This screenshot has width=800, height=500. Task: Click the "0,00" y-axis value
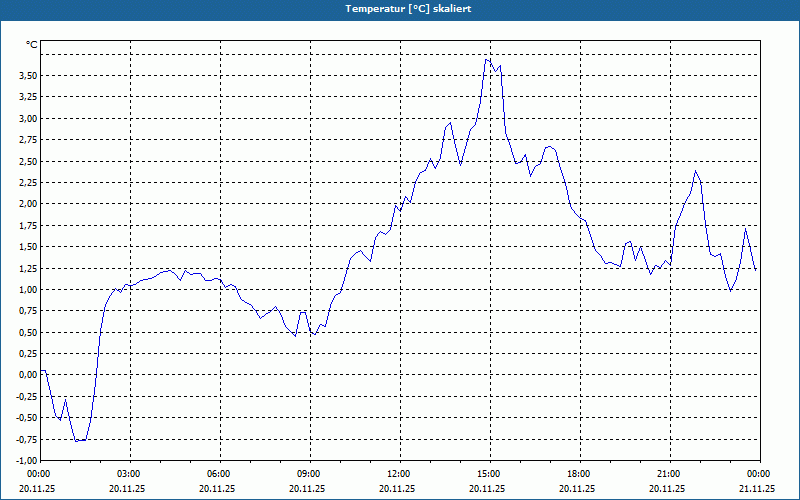[28, 375]
